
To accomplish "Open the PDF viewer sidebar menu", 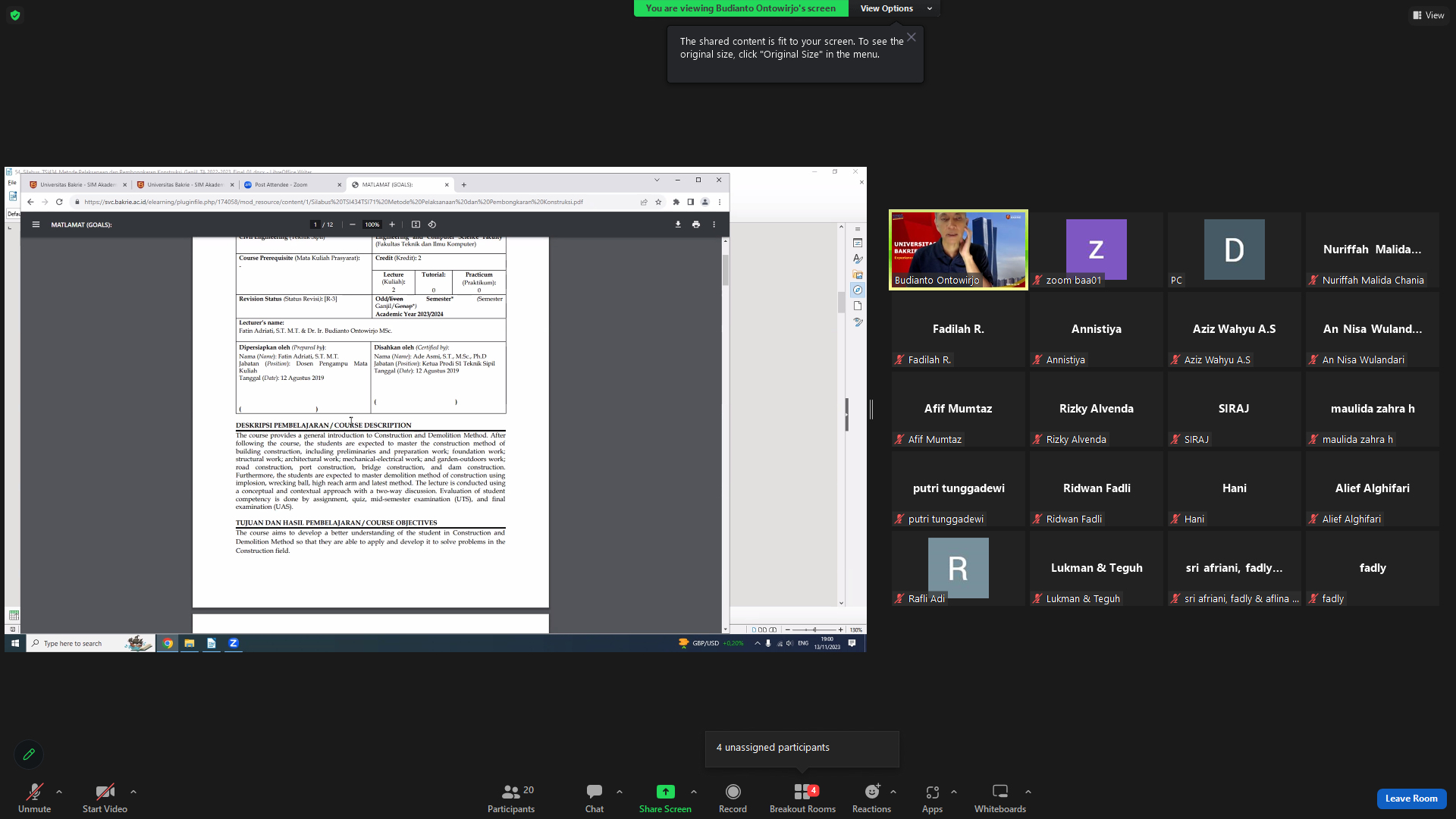I will click(x=36, y=224).
